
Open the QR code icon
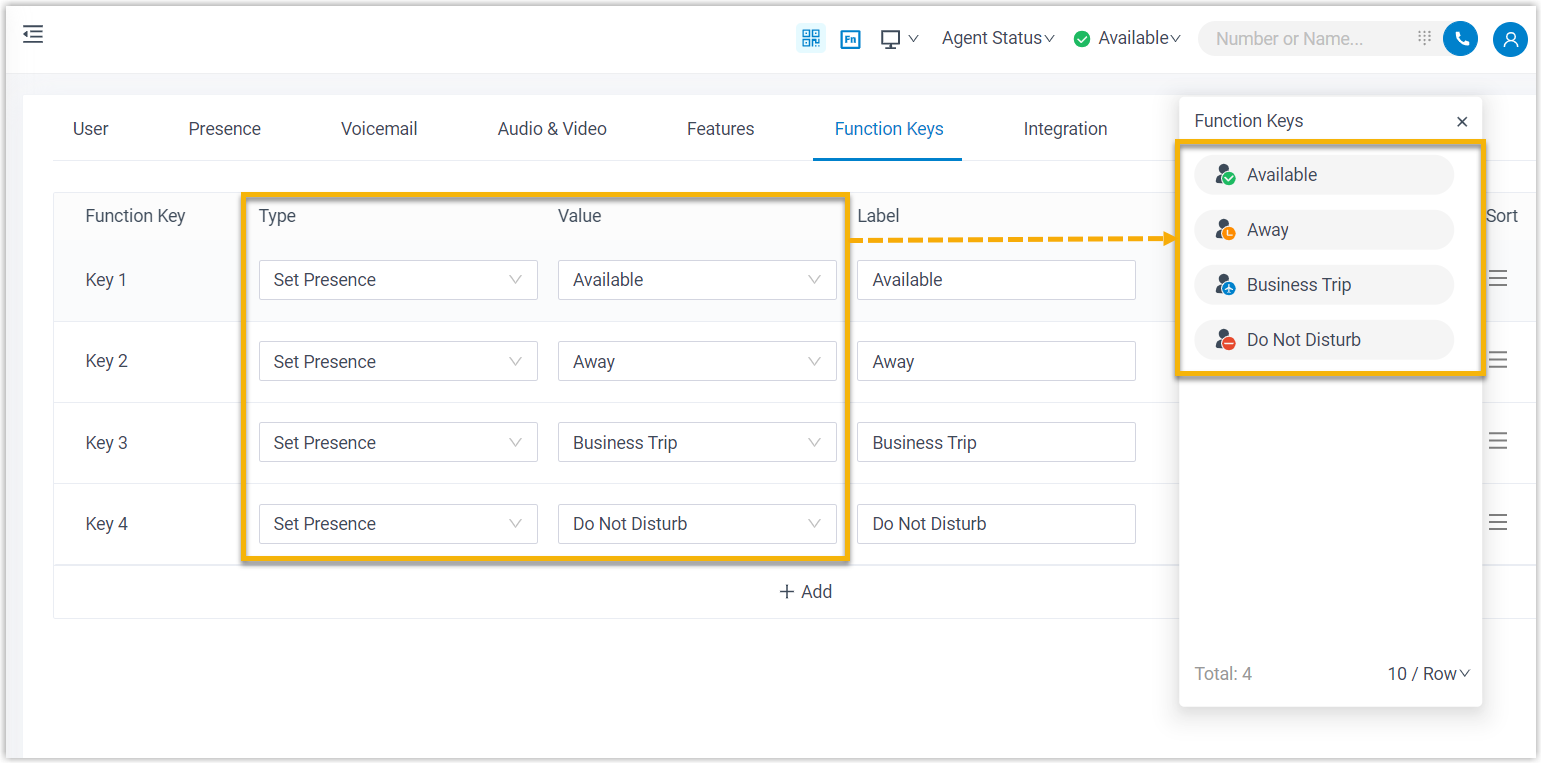[811, 38]
